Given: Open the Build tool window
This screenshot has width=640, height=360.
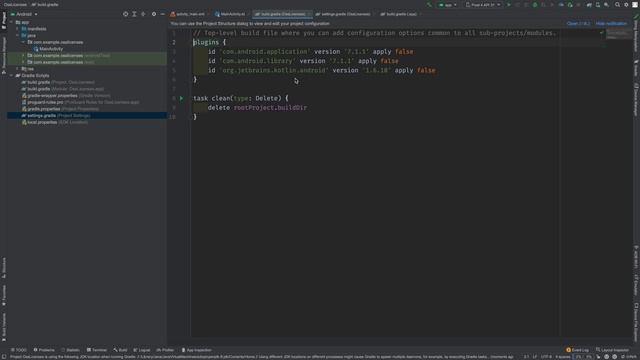Looking at the screenshot, I should point(120,350).
